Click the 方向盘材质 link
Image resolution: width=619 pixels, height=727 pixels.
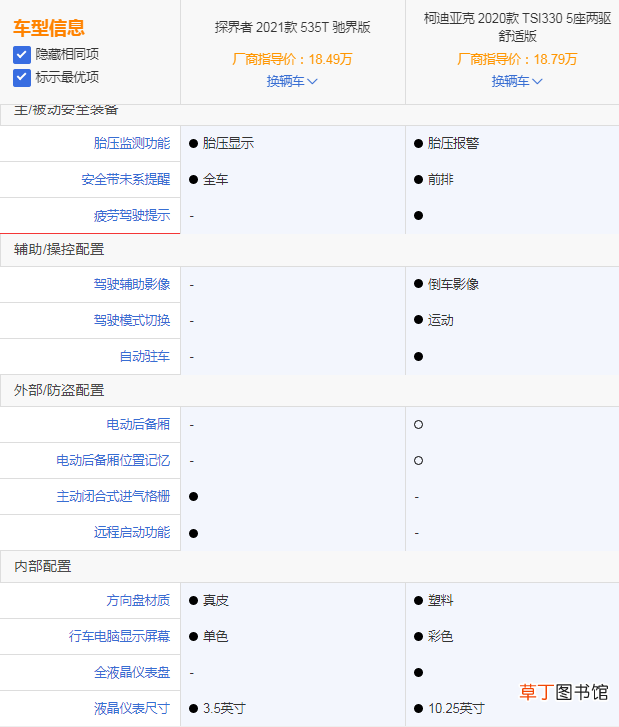(138, 600)
